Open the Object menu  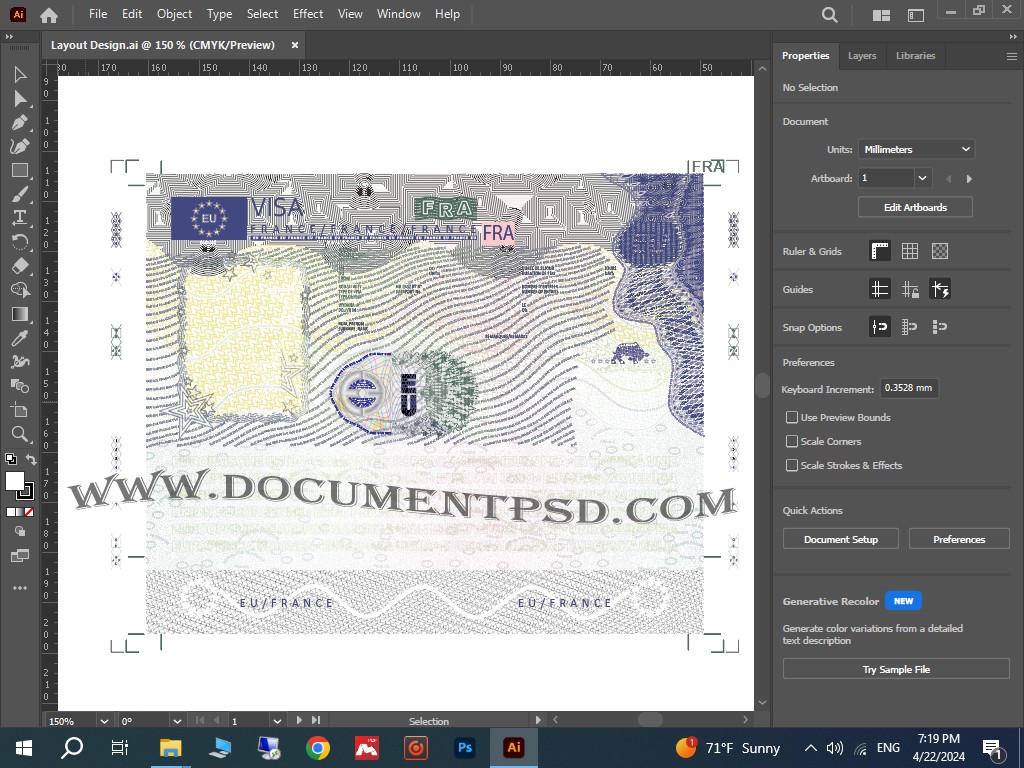click(174, 14)
